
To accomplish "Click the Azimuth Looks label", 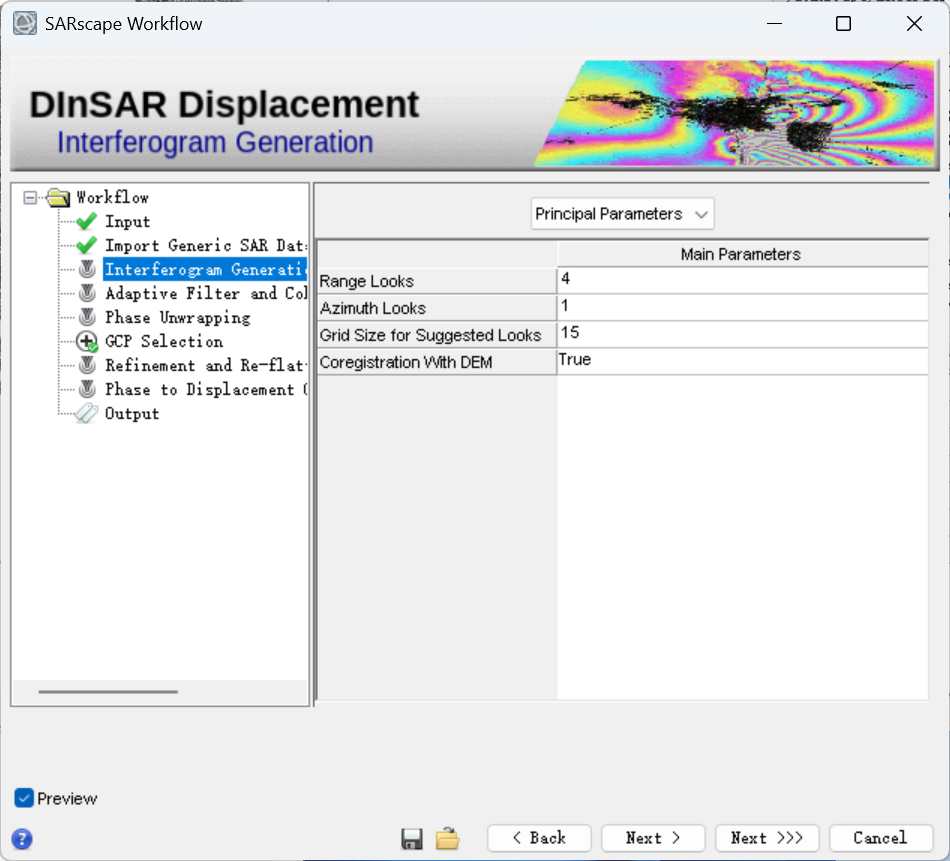I will 373,308.
